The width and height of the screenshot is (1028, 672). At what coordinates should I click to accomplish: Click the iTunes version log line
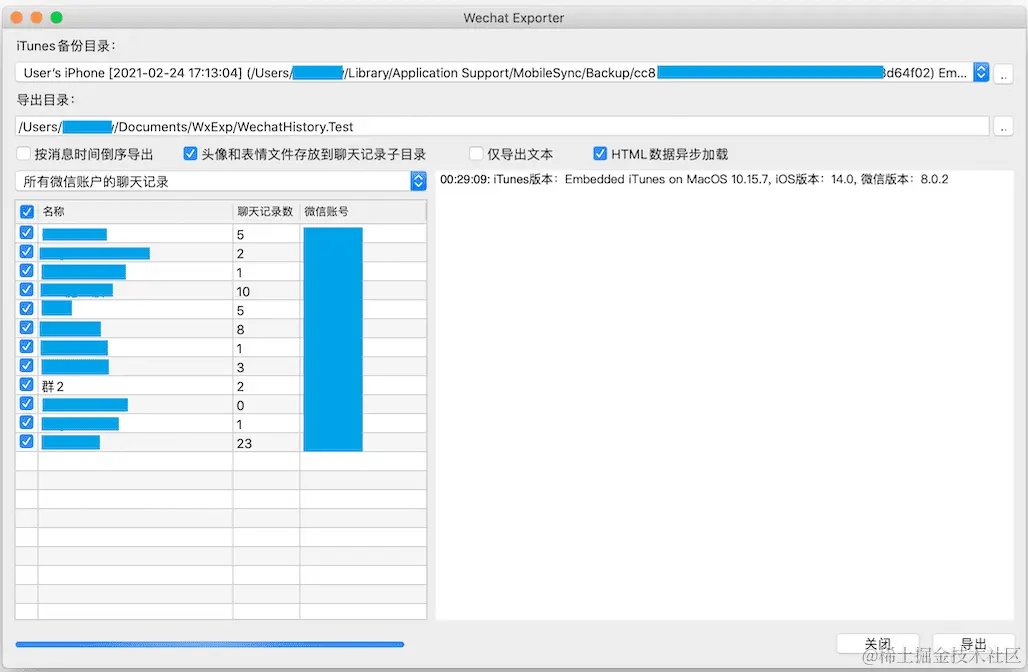[x=694, y=179]
